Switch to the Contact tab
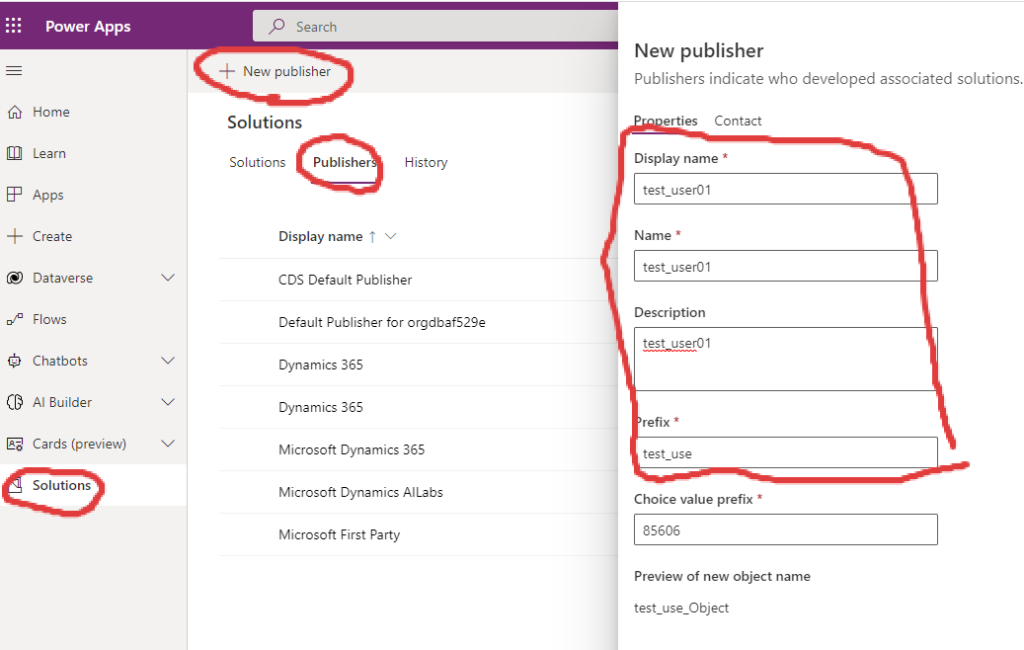1024x650 pixels. pyautogui.click(x=737, y=121)
